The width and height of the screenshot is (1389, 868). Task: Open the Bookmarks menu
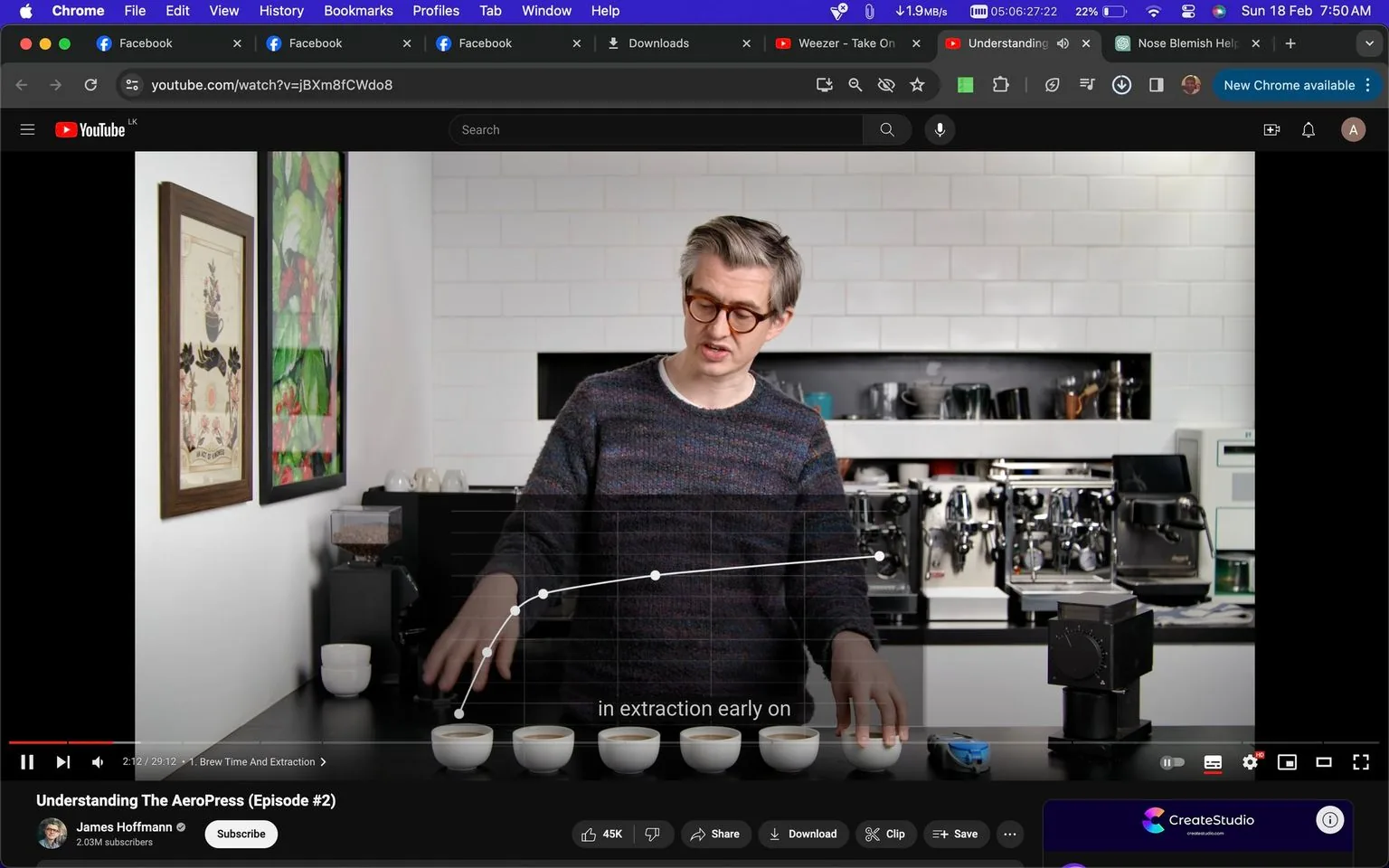click(358, 10)
